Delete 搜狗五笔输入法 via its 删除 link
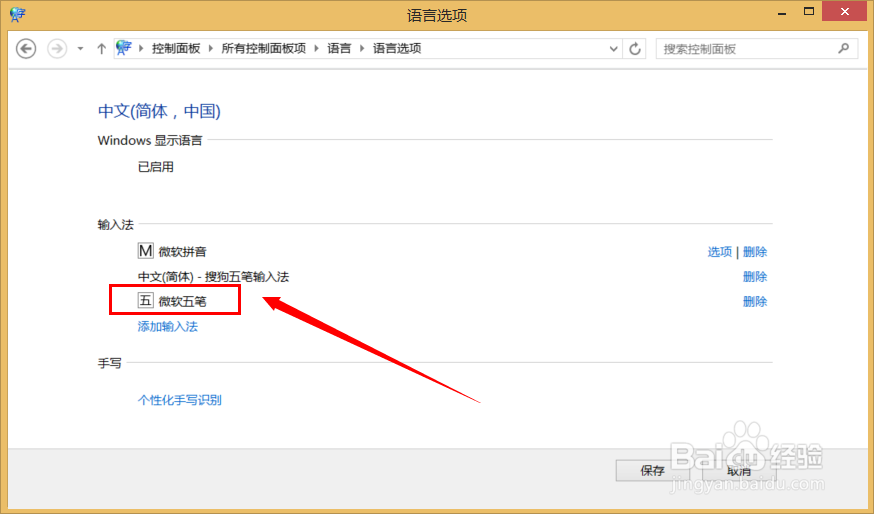 755,277
